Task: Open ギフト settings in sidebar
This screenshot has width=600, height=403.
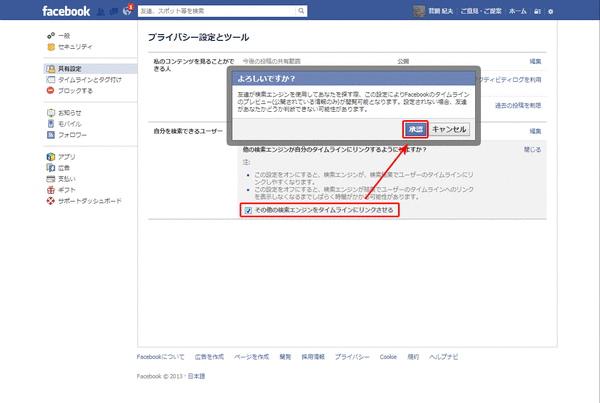Action: [x=61, y=190]
